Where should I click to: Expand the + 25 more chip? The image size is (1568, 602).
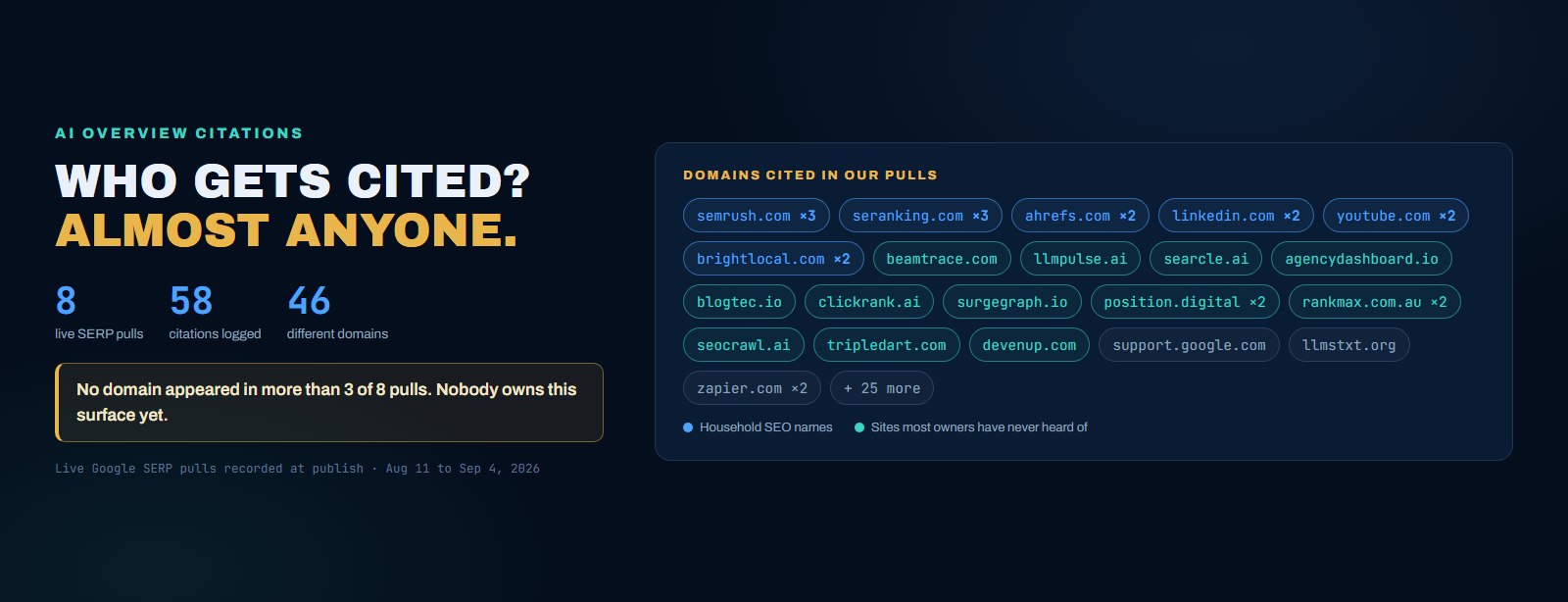tap(882, 388)
